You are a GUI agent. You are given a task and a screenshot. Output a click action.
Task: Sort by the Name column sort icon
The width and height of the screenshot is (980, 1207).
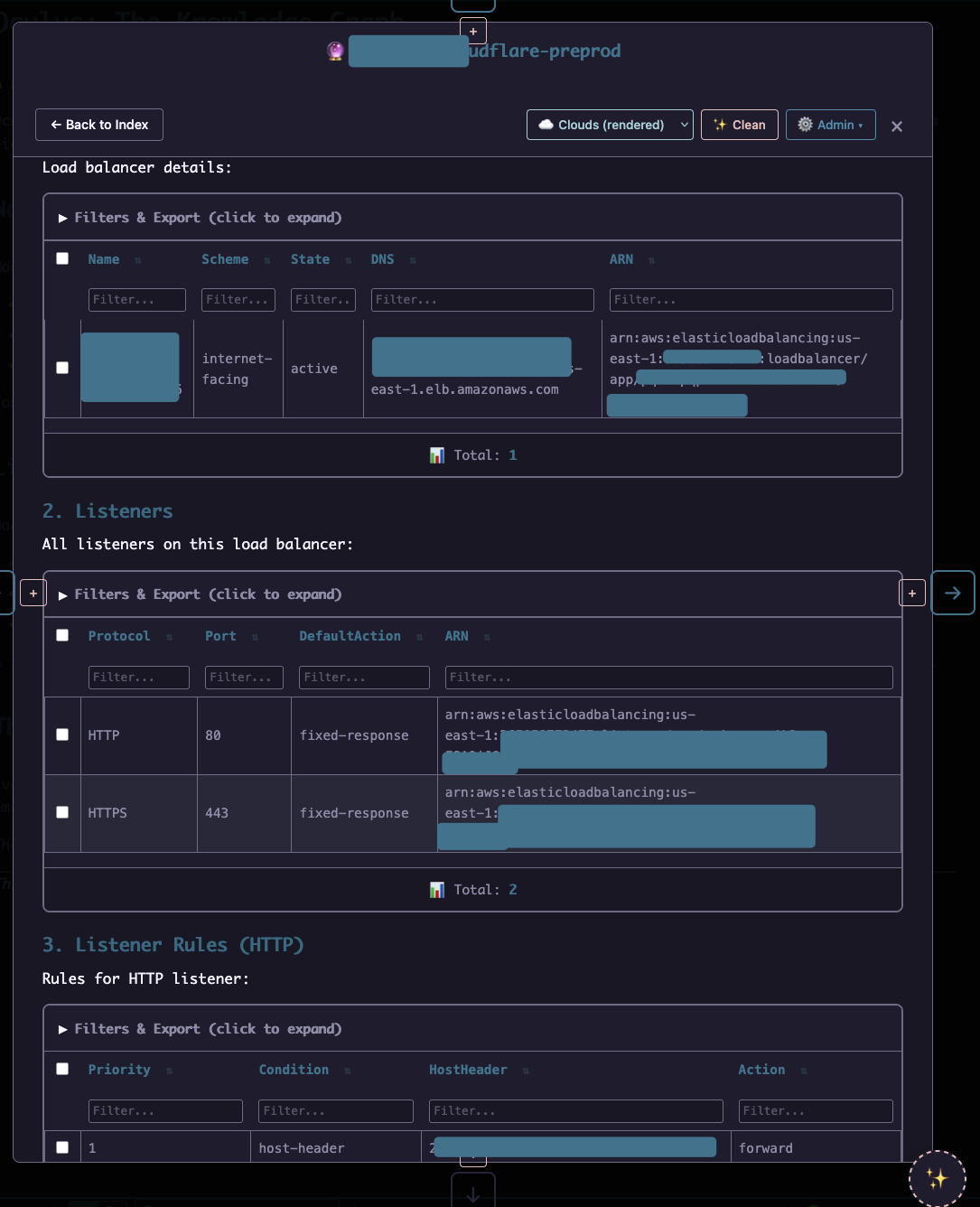[138, 260]
